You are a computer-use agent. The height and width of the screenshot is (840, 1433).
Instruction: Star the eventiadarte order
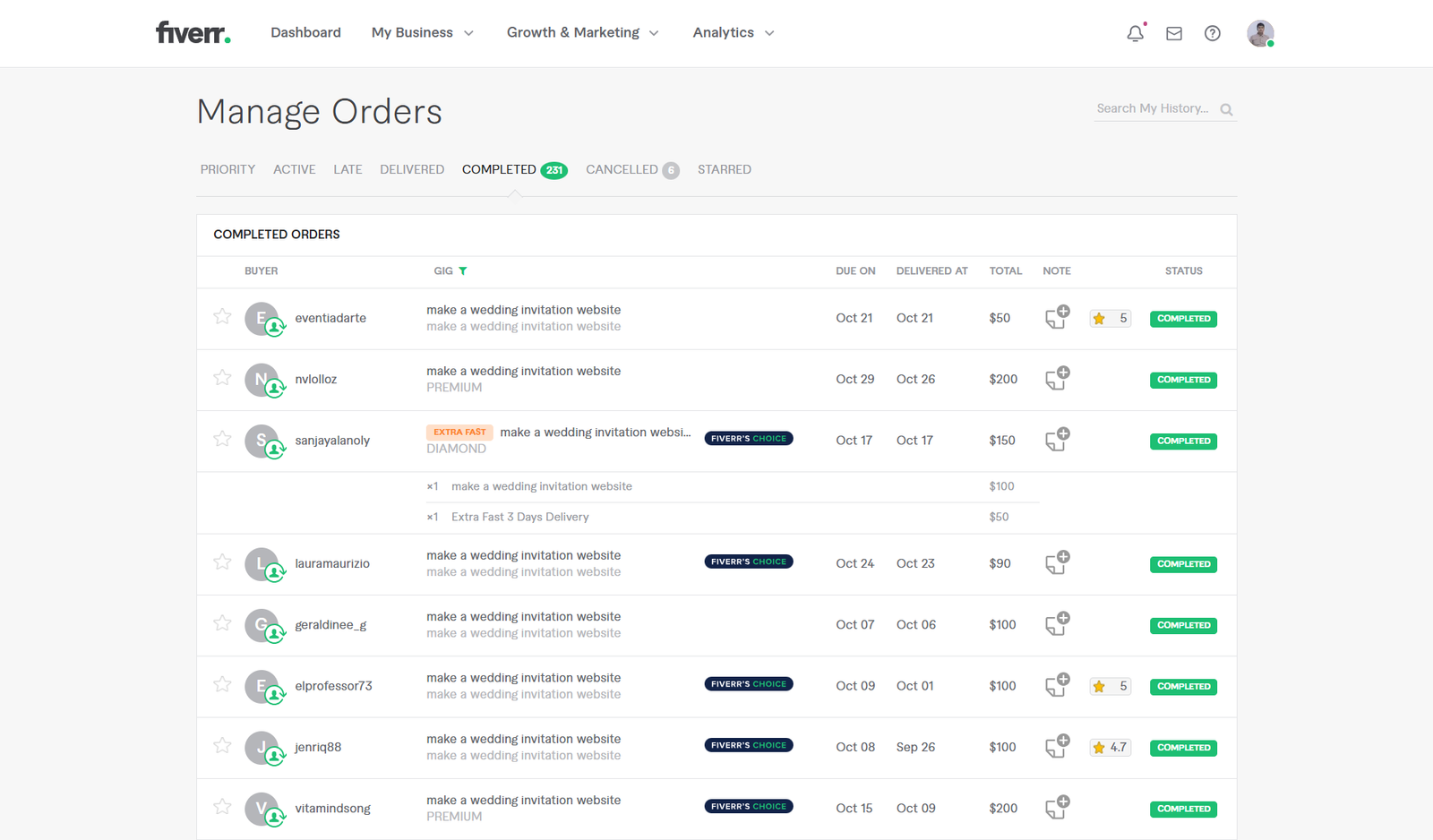(x=222, y=316)
